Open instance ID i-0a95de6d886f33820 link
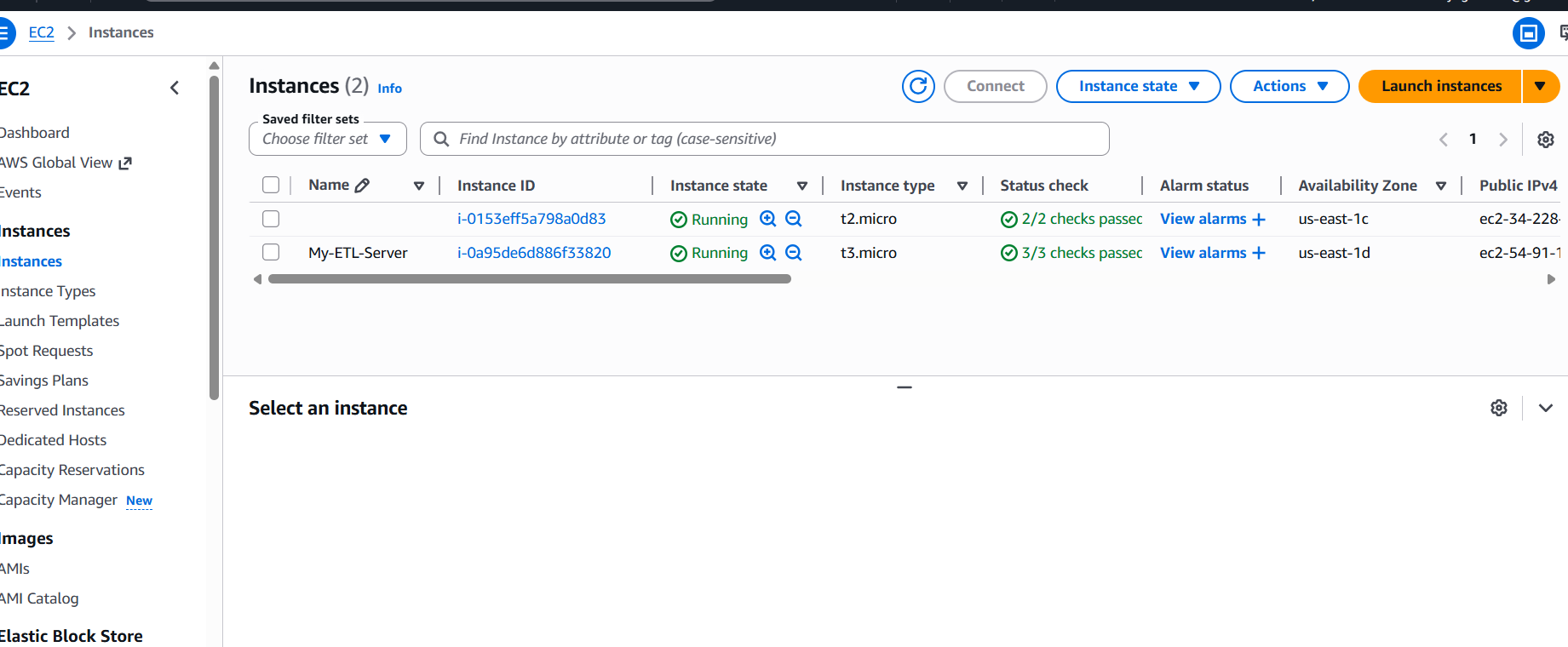The image size is (1568, 647). click(x=534, y=253)
